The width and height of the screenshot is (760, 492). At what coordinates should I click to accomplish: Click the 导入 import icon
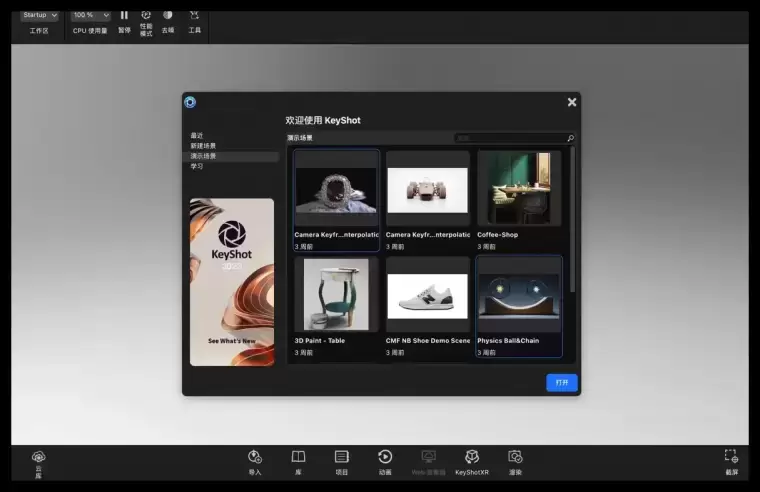point(254,457)
